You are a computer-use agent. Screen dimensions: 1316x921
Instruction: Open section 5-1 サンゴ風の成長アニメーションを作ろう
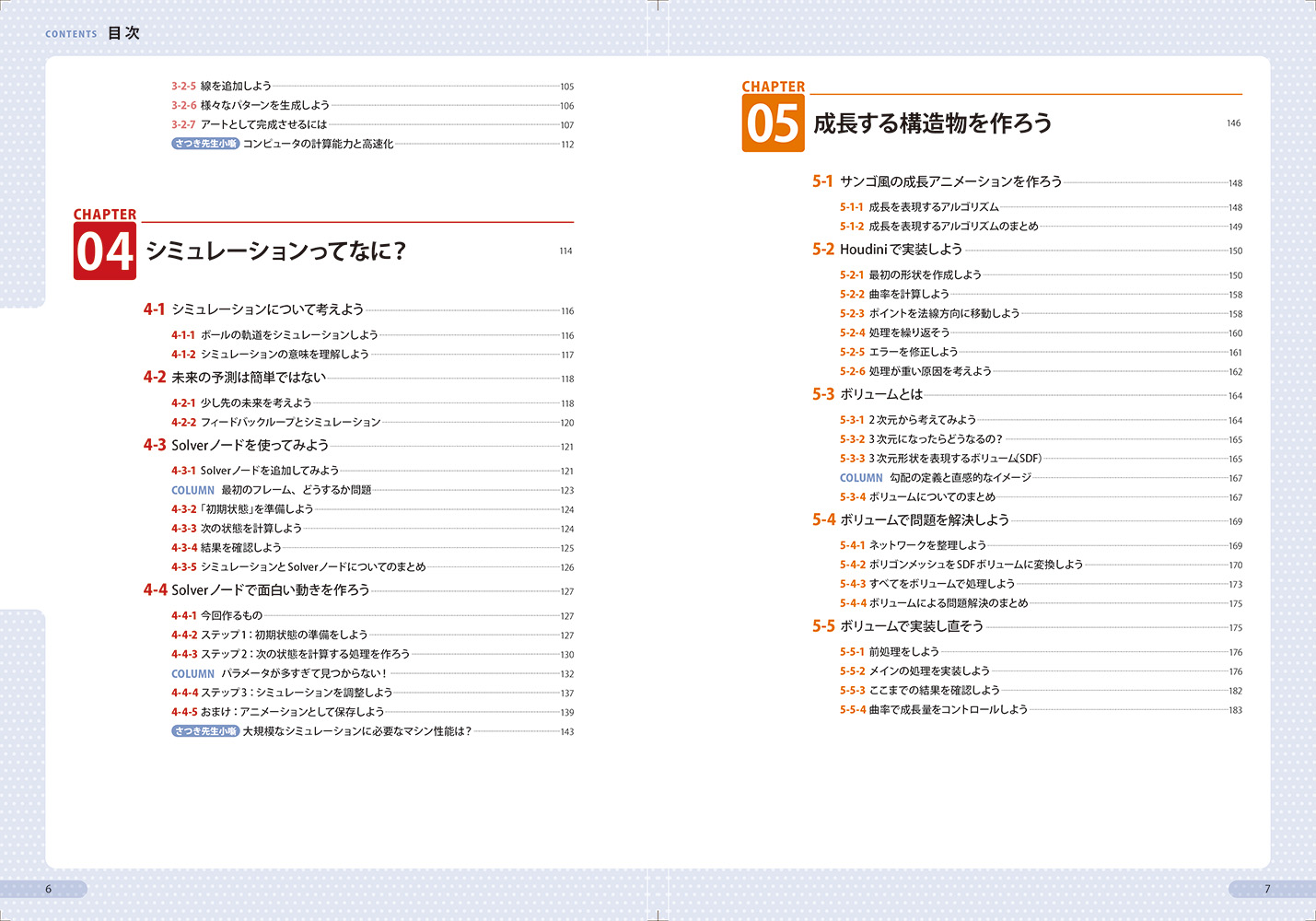tap(950, 181)
